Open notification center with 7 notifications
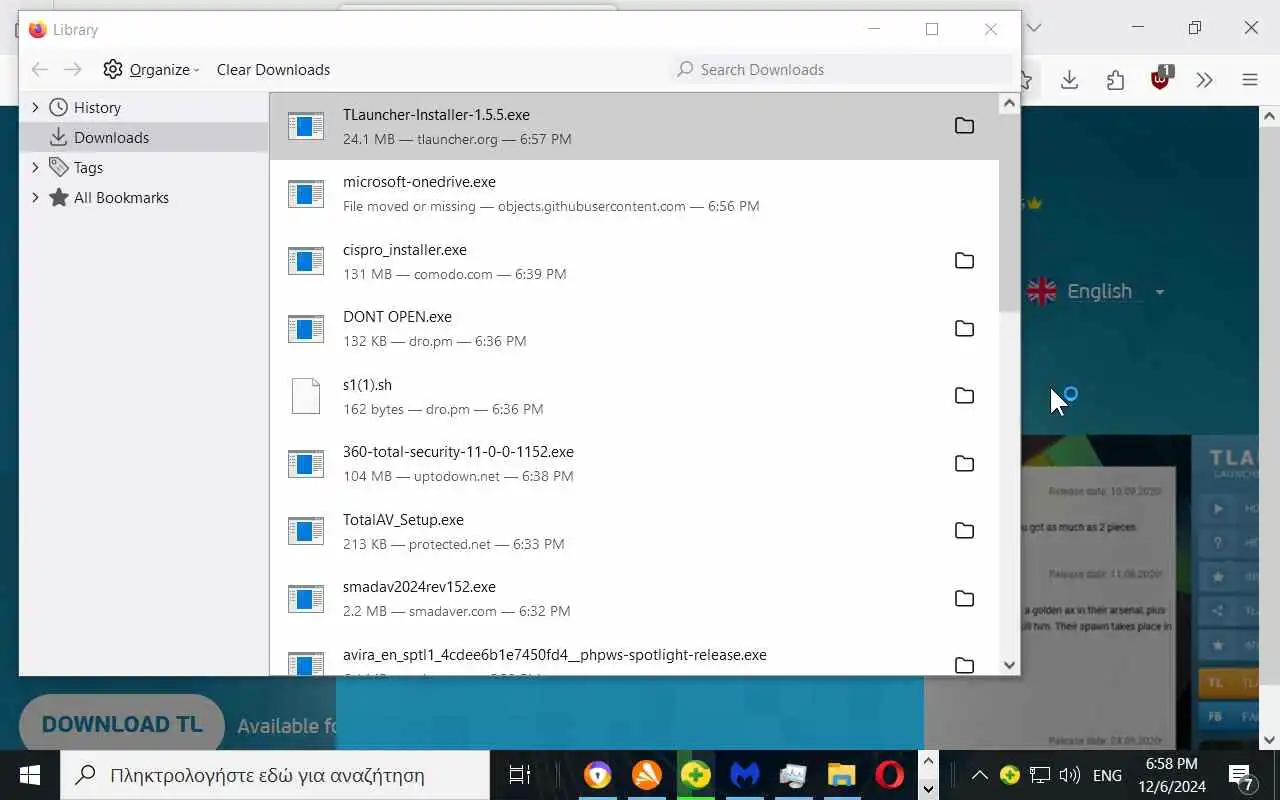Screen dimensions: 1280x800 tap(1241, 775)
